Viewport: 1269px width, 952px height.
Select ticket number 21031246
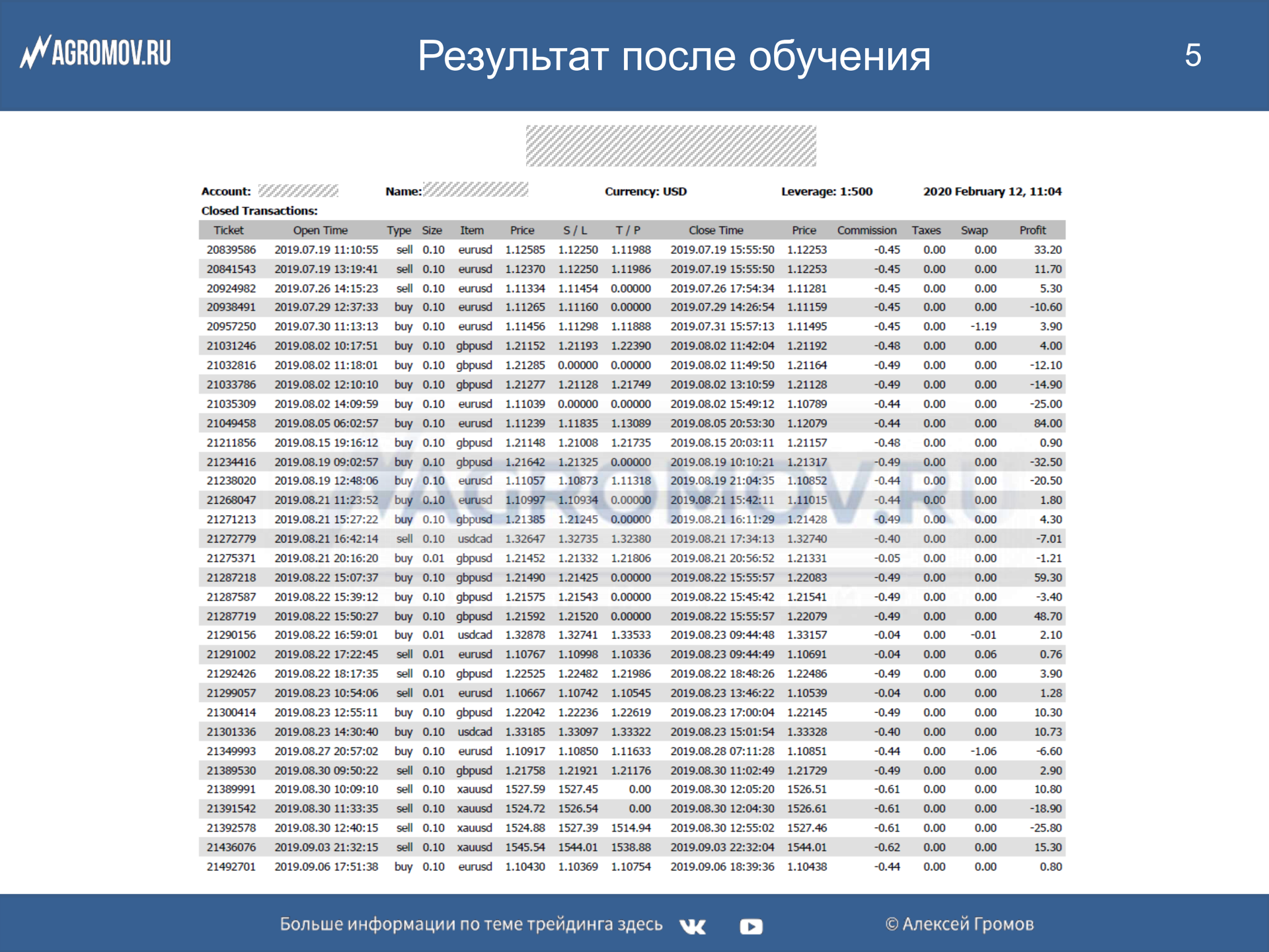coord(231,346)
